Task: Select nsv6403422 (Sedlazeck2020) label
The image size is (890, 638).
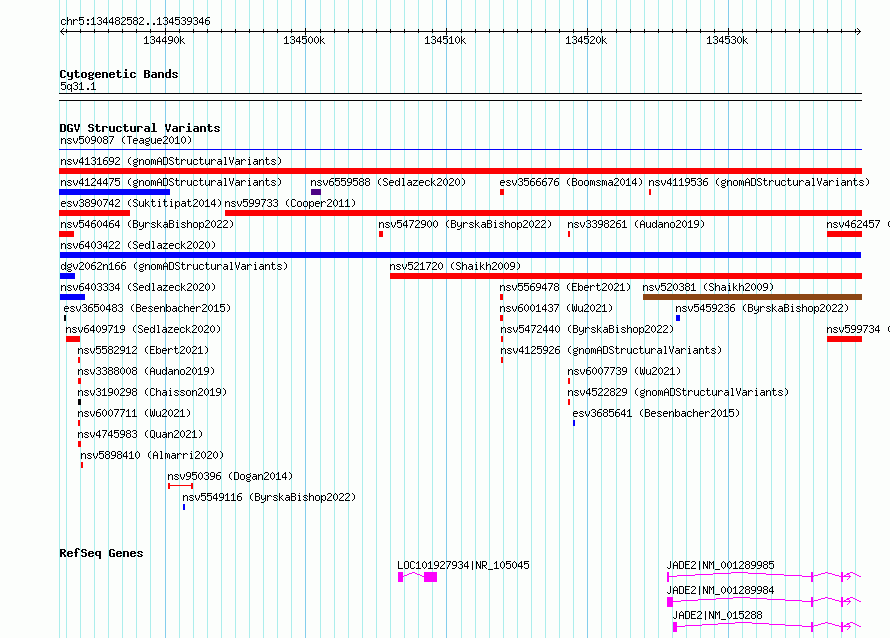Action: click(x=138, y=245)
